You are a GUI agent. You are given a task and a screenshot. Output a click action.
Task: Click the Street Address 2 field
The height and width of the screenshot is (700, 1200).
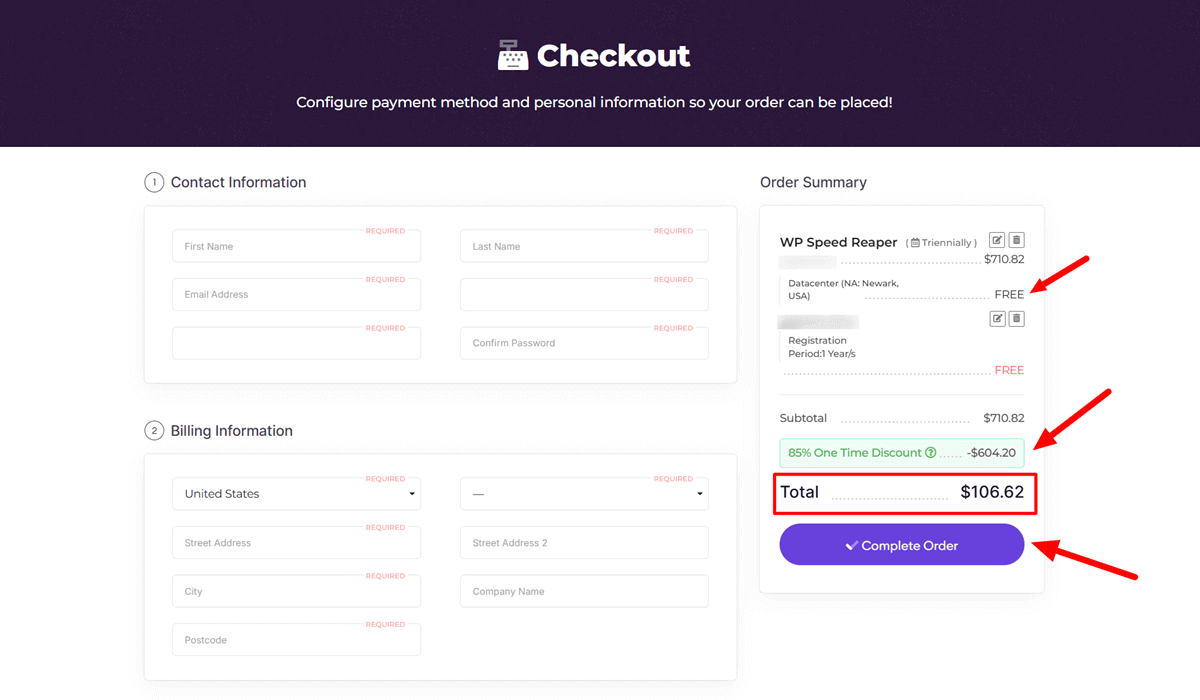click(x=584, y=543)
